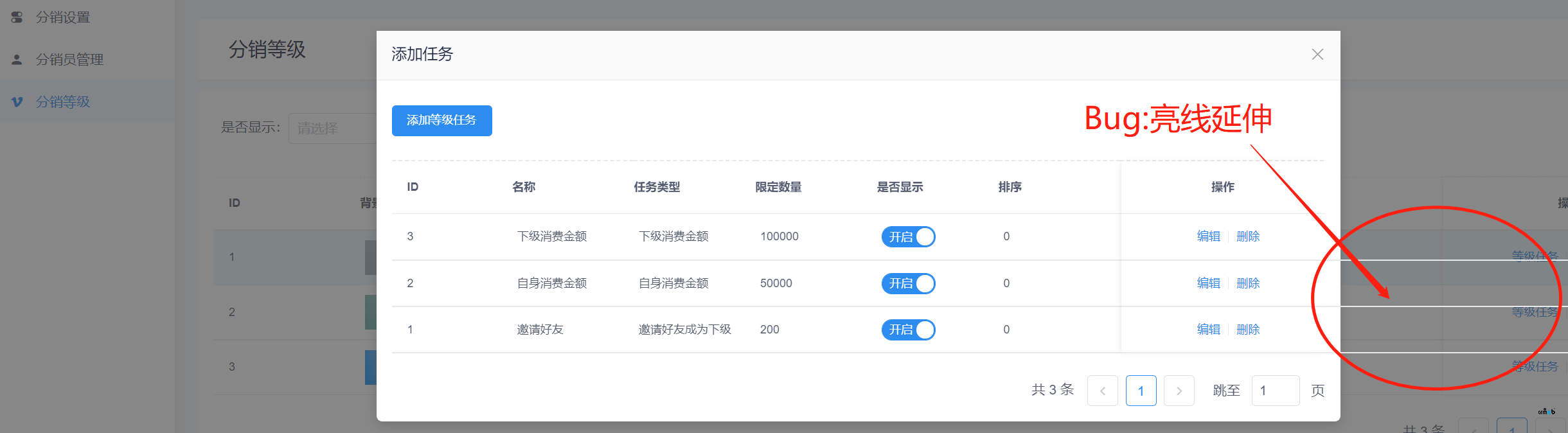Click the 分销设置 toggle icon in sidebar
Viewport: 1568px width, 433px height.
[17, 17]
